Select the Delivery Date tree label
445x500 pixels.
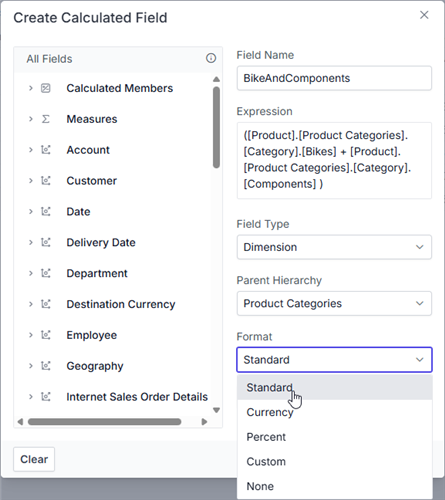pos(101,242)
